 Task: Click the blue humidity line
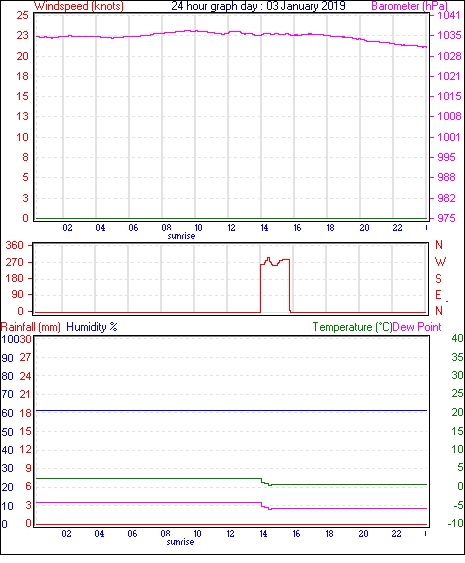[x=232, y=410]
